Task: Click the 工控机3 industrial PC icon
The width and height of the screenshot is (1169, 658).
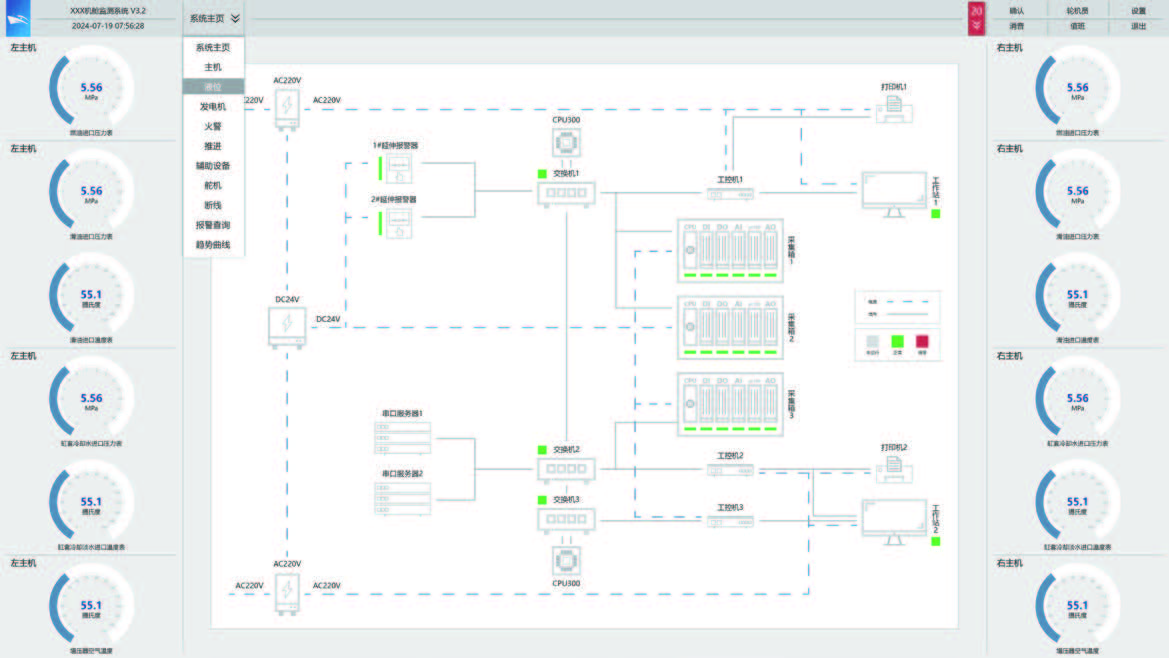Action: [729, 521]
